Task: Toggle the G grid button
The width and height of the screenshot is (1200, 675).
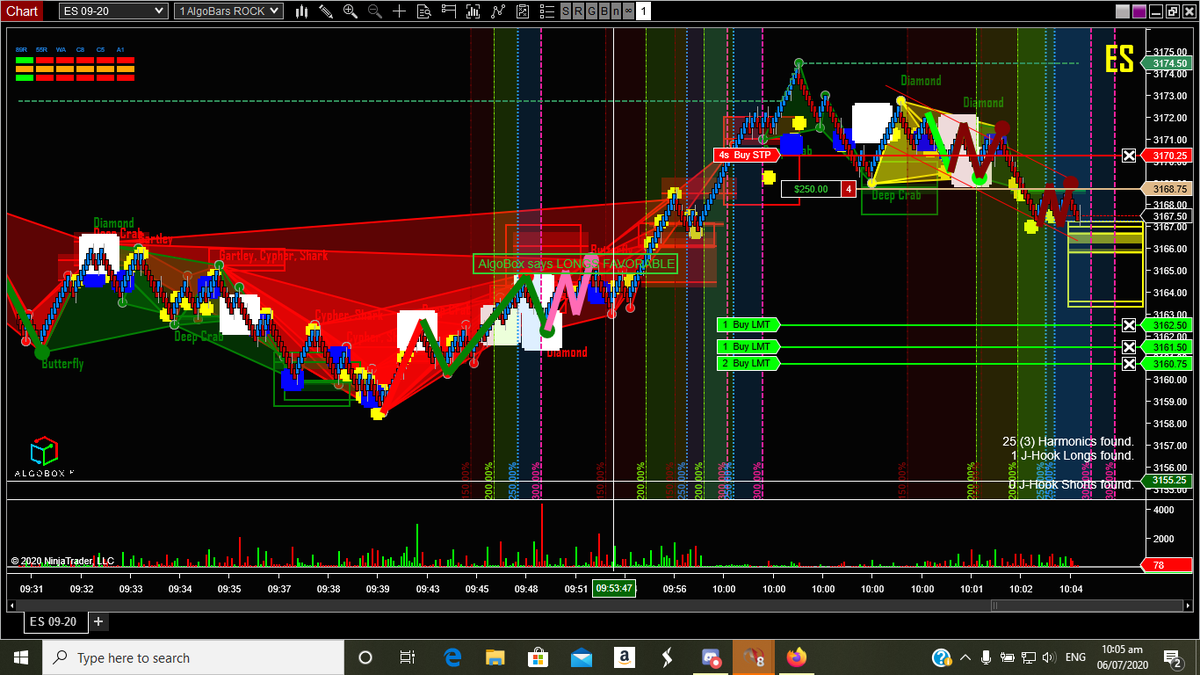Action: [x=589, y=11]
